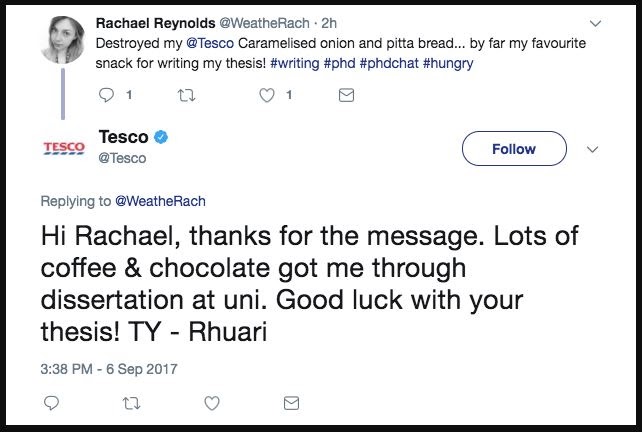Screen dimensions: 642x432
Task: Expand options menu on Rachael's tweet
Action: (x=596, y=22)
